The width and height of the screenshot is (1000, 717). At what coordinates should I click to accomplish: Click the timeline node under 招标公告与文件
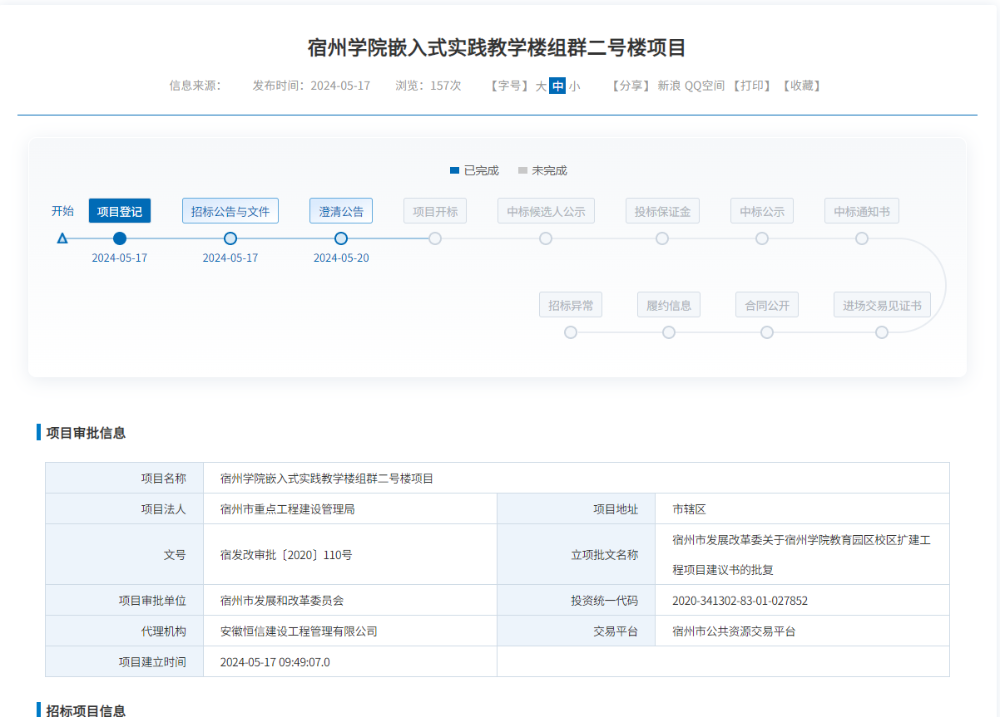(x=230, y=239)
